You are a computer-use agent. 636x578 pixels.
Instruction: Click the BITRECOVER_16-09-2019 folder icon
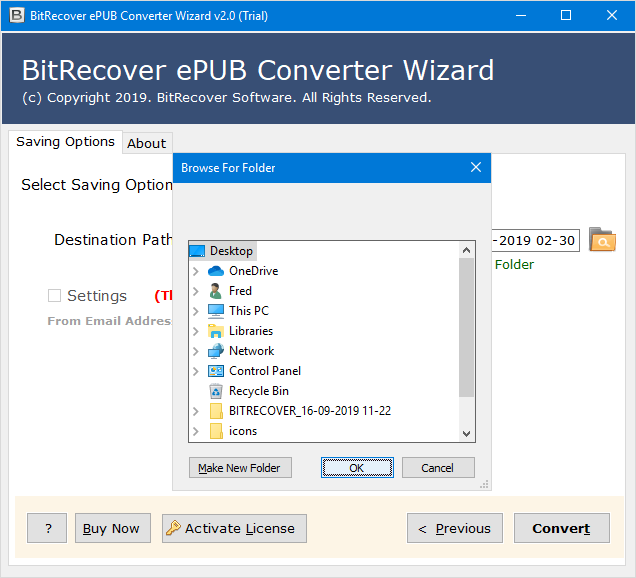tap(216, 411)
